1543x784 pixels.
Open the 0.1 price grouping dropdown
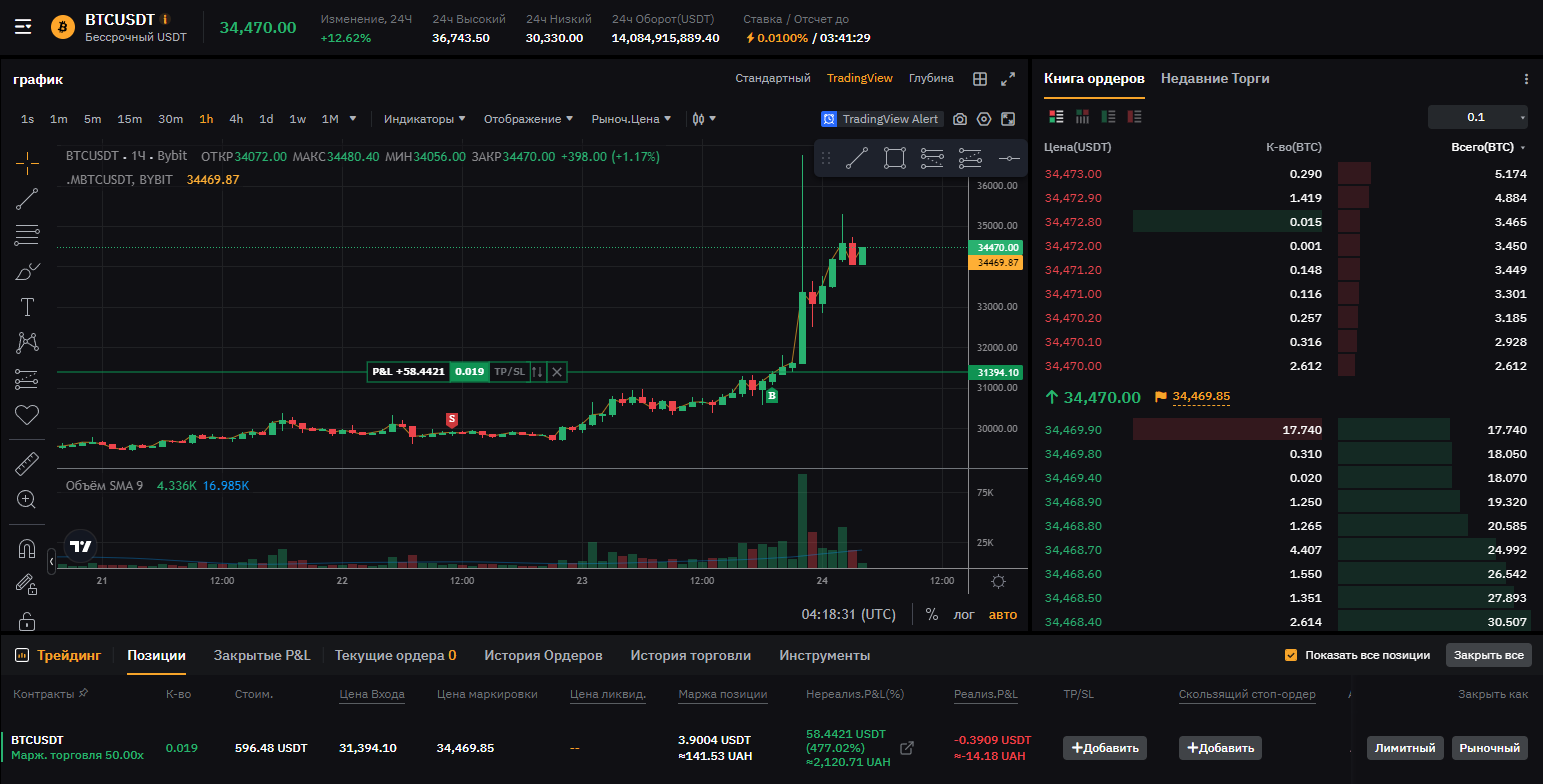[1478, 117]
